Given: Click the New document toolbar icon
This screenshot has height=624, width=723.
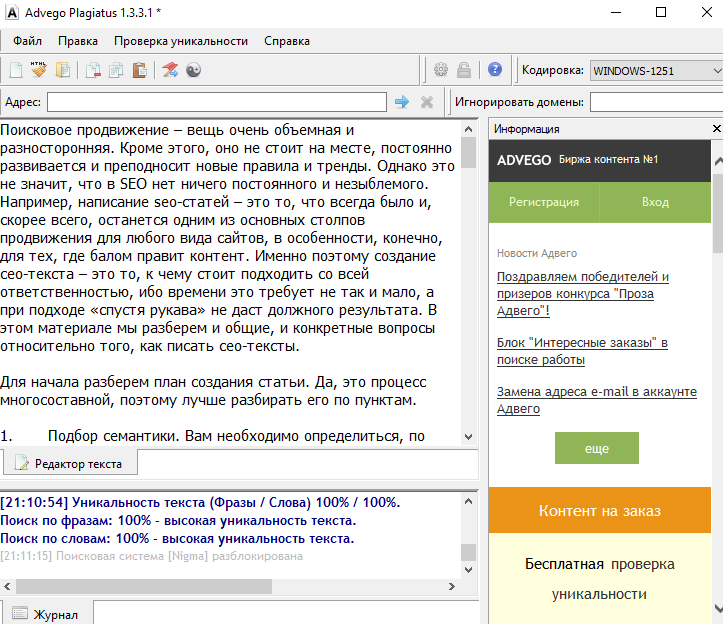Looking at the screenshot, I should (x=16, y=70).
